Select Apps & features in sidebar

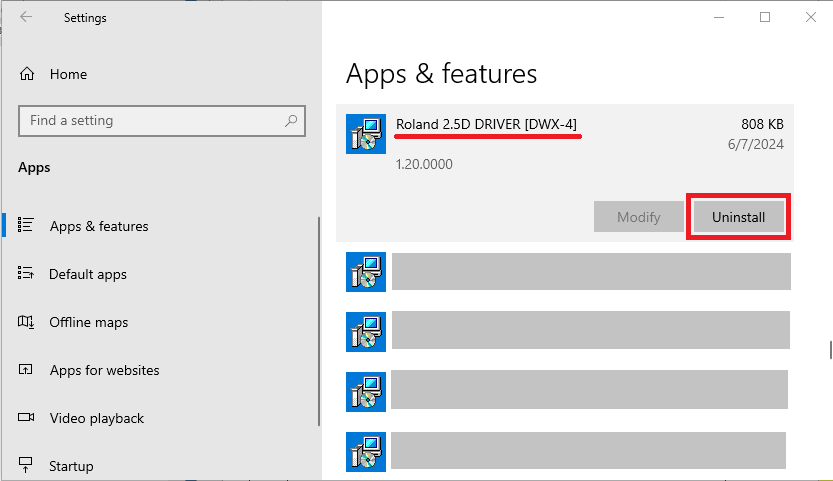coord(99,226)
